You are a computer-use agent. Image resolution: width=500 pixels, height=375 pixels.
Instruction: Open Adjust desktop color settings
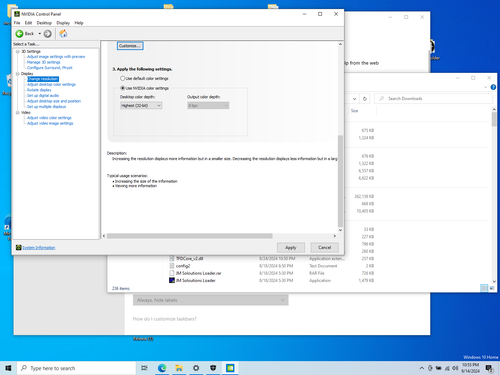51,85
